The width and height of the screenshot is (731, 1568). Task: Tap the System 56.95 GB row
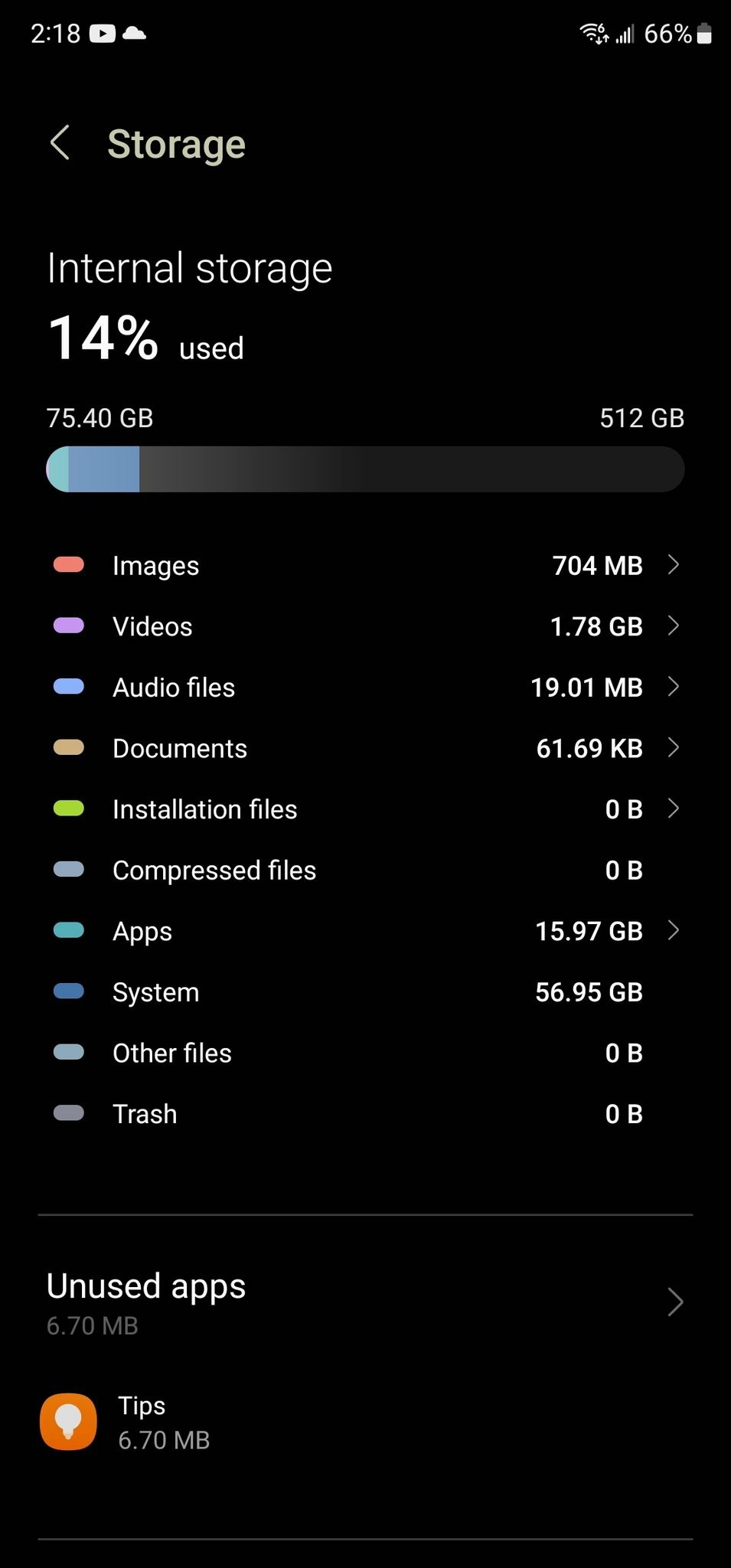click(365, 992)
